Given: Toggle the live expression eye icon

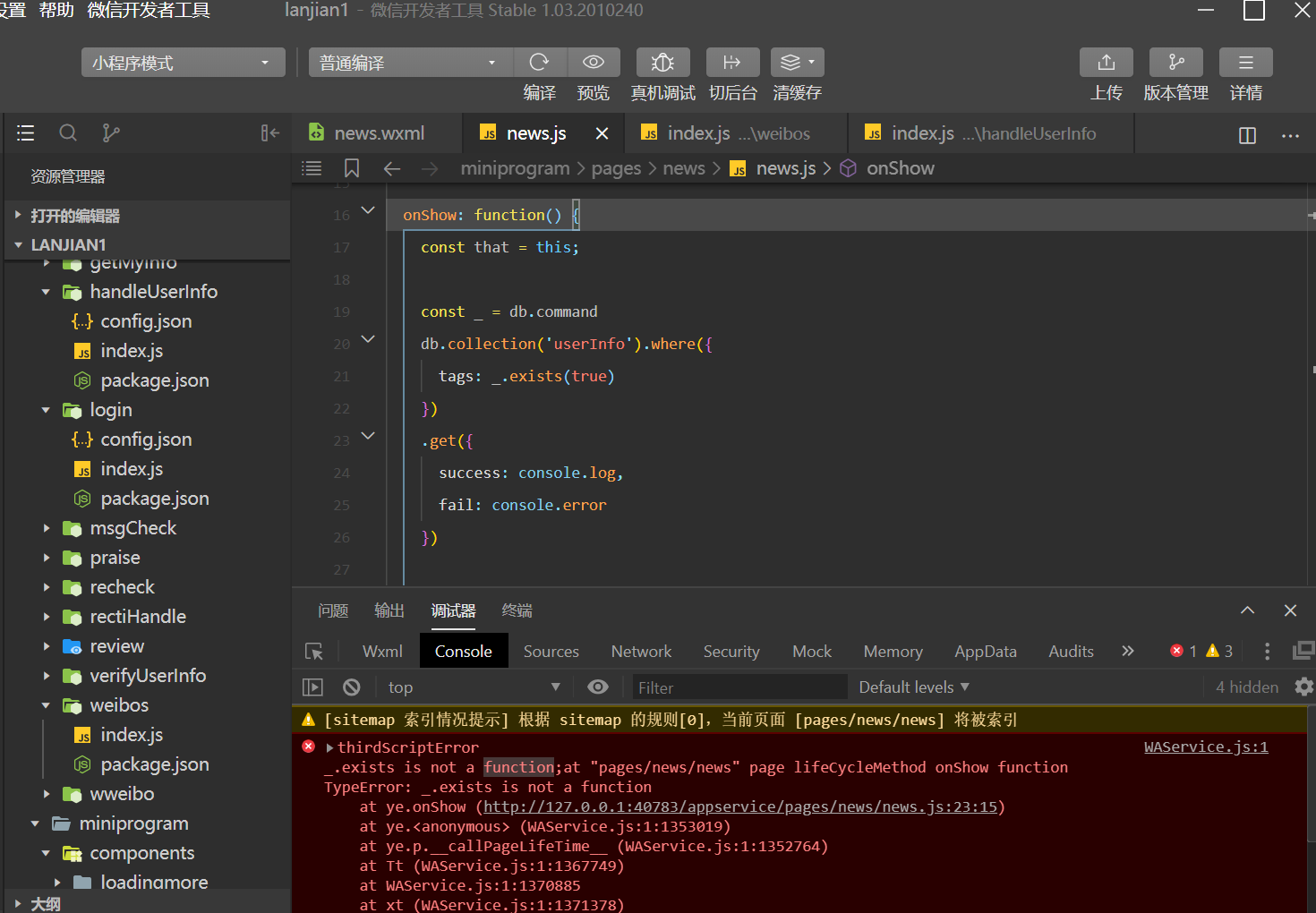Looking at the screenshot, I should [598, 687].
